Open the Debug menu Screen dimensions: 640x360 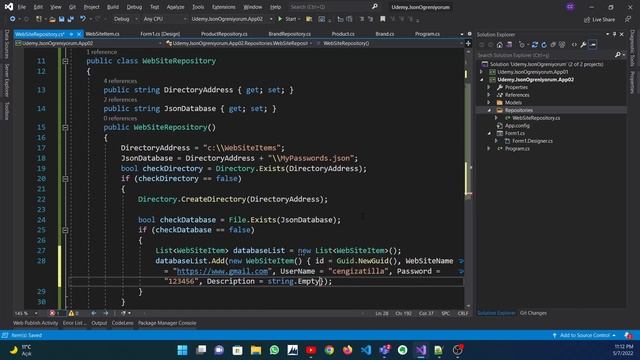(x=134, y=7)
